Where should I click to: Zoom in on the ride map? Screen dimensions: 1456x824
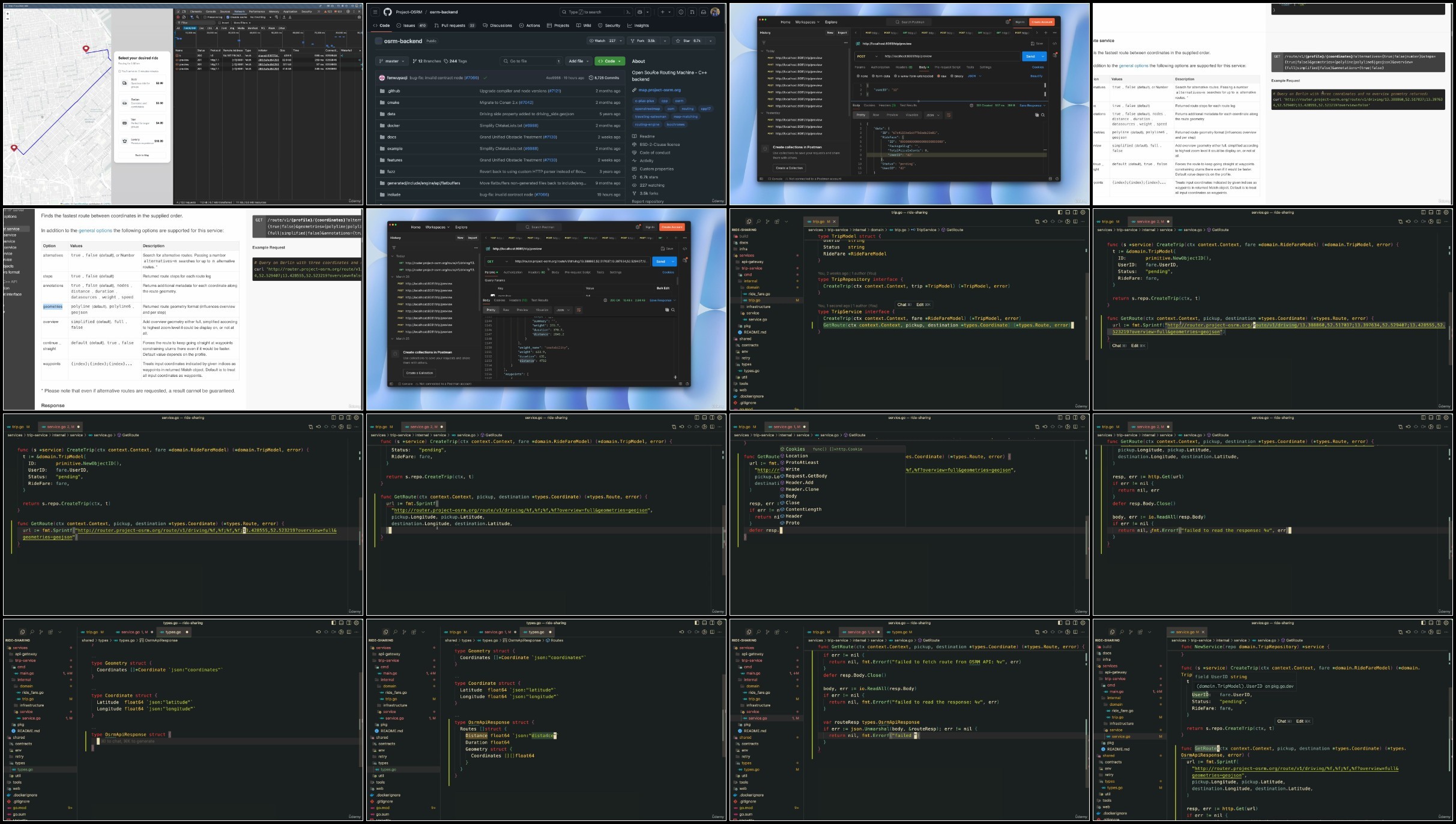click(x=7, y=13)
